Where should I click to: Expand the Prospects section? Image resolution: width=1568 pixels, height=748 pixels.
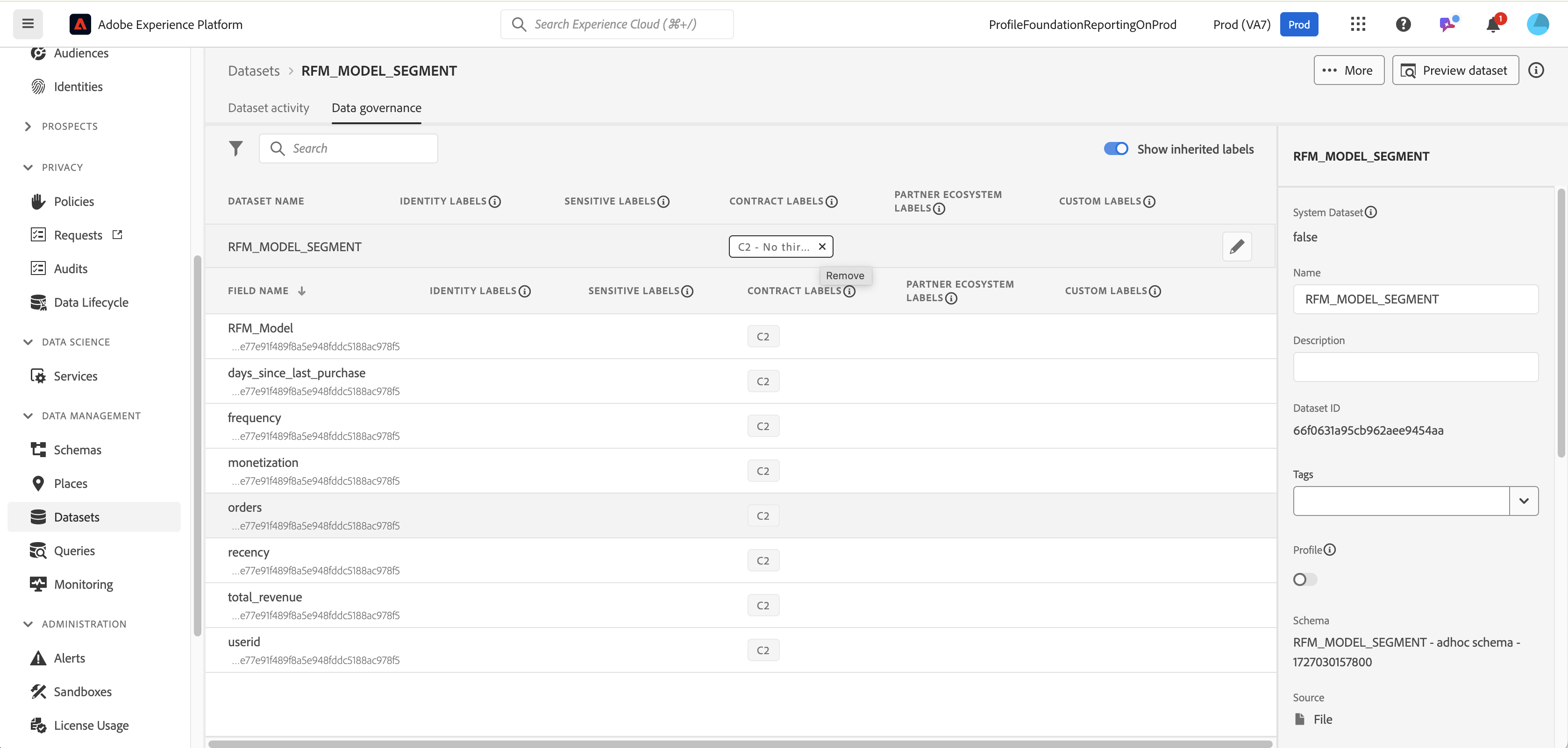(28, 127)
